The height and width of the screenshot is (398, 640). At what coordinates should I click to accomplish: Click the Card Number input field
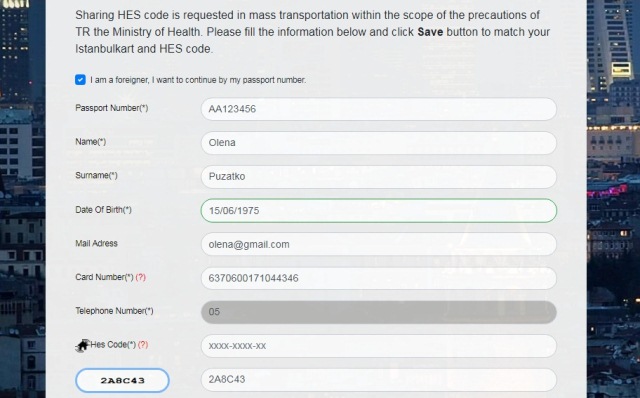[x=379, y=278]
